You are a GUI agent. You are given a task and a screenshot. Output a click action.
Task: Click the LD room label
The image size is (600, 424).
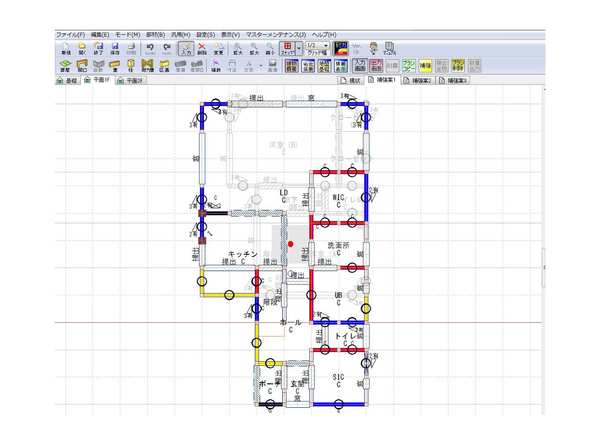(284, 193)
